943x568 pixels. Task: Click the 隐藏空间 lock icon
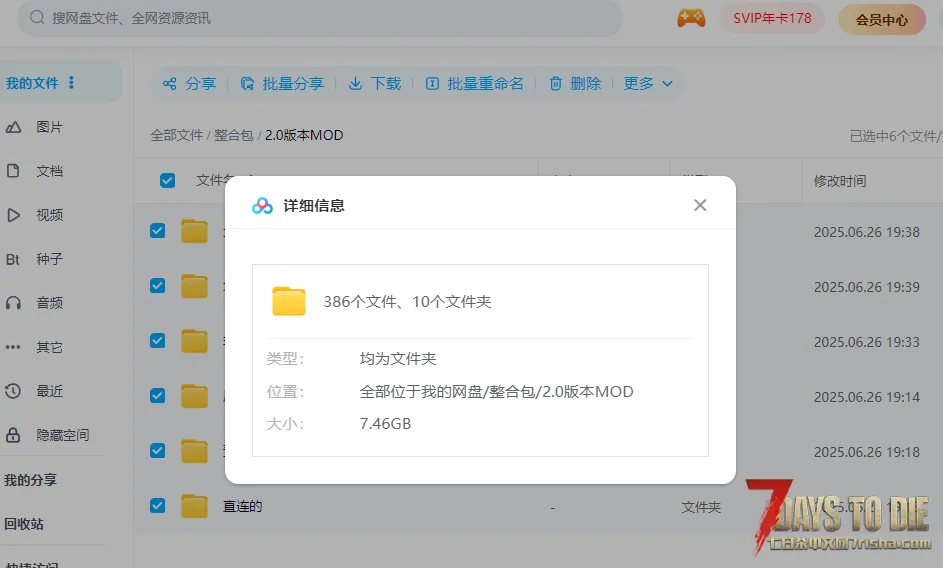(13, 435)
